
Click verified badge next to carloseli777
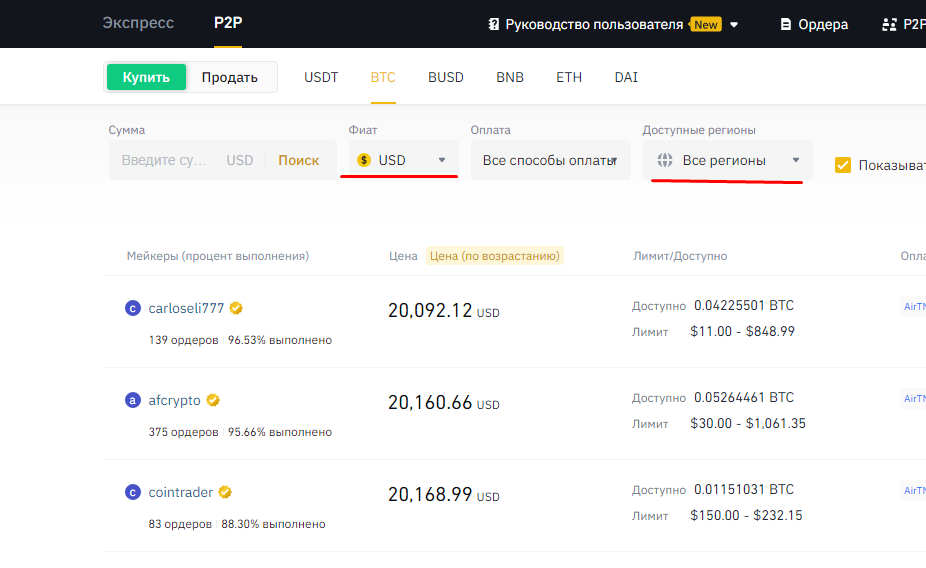pyautogui.click(x=236, y=308)
